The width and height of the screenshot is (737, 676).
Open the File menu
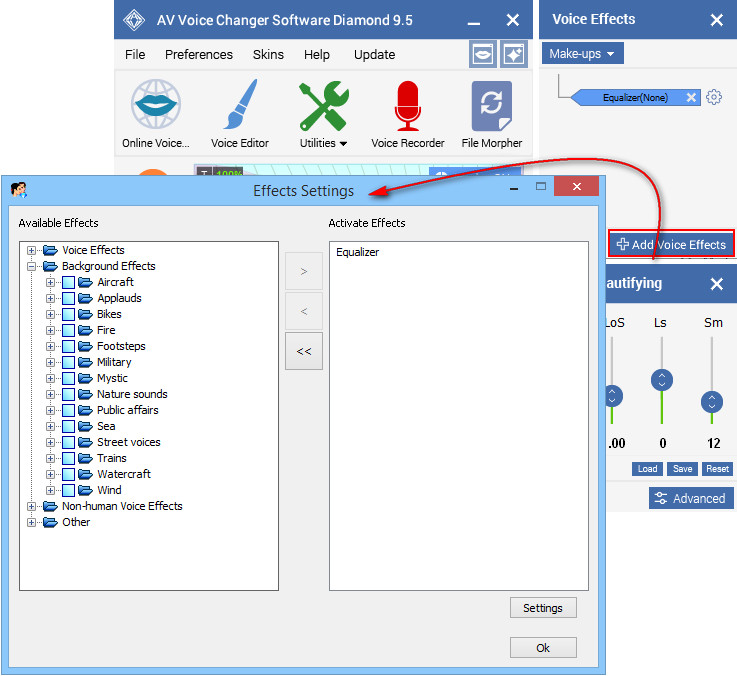pos(135,55)
